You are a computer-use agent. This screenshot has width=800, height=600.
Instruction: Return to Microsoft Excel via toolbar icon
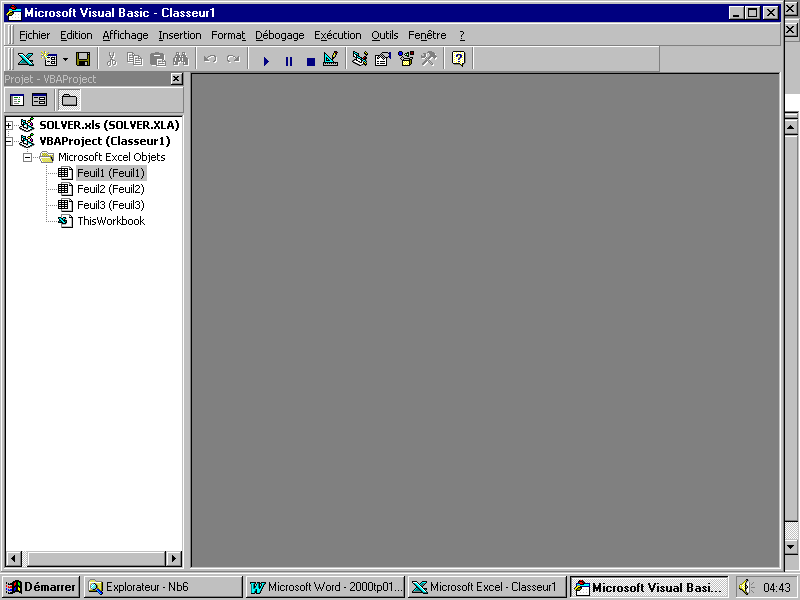(26, 59)
